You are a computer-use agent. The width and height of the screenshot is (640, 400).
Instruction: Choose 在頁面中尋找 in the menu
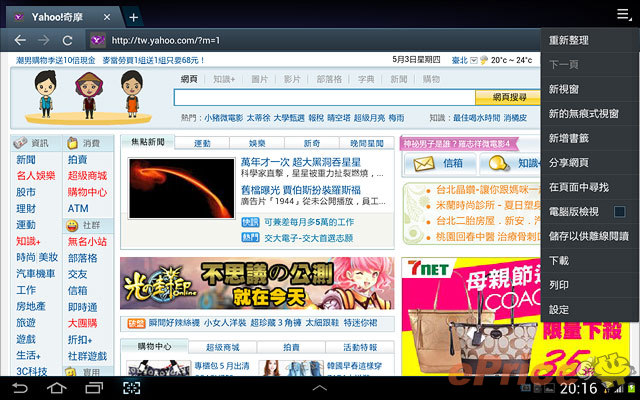pyautogui.click(x=582, y=187)
